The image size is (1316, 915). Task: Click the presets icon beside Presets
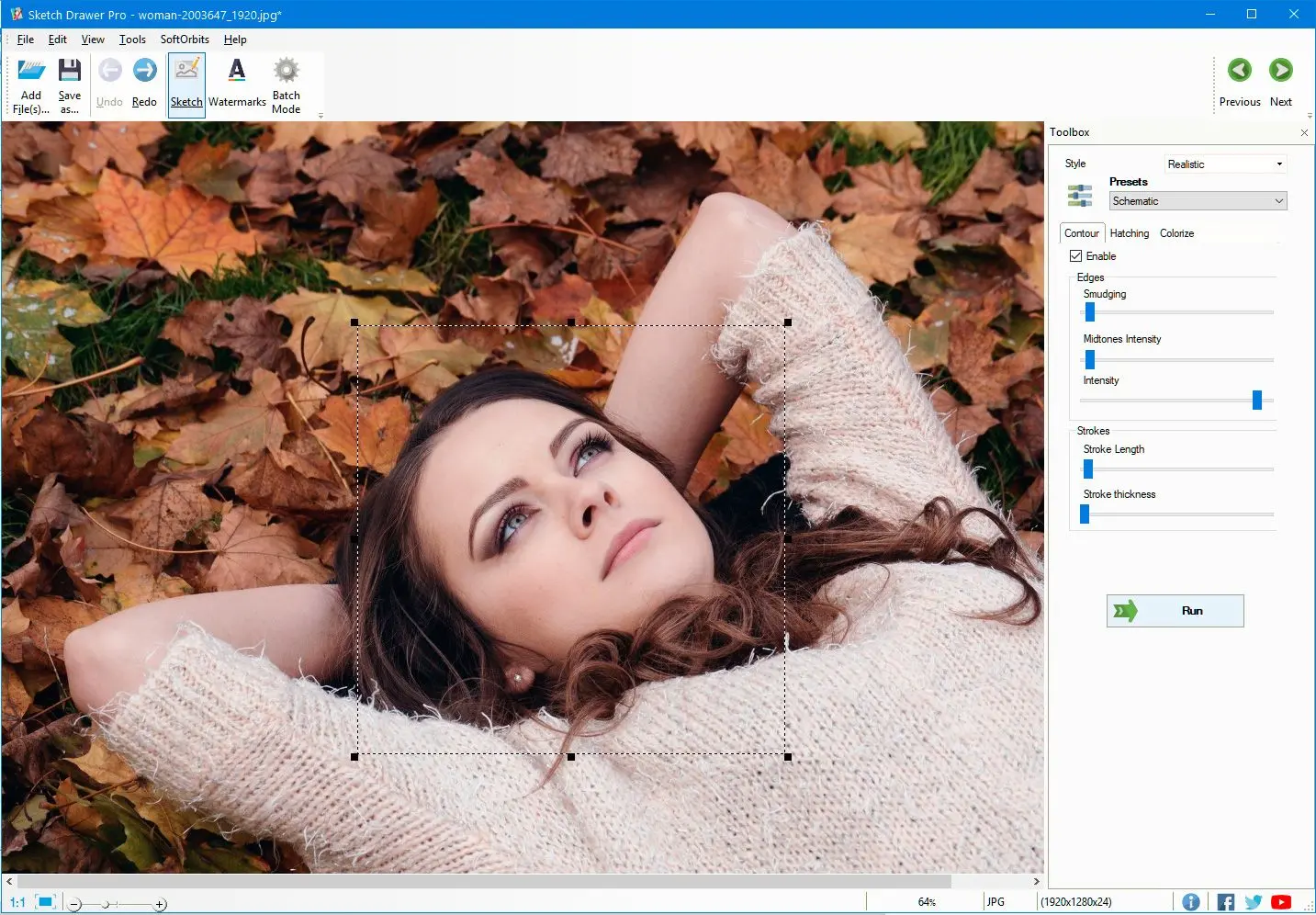1079,195
